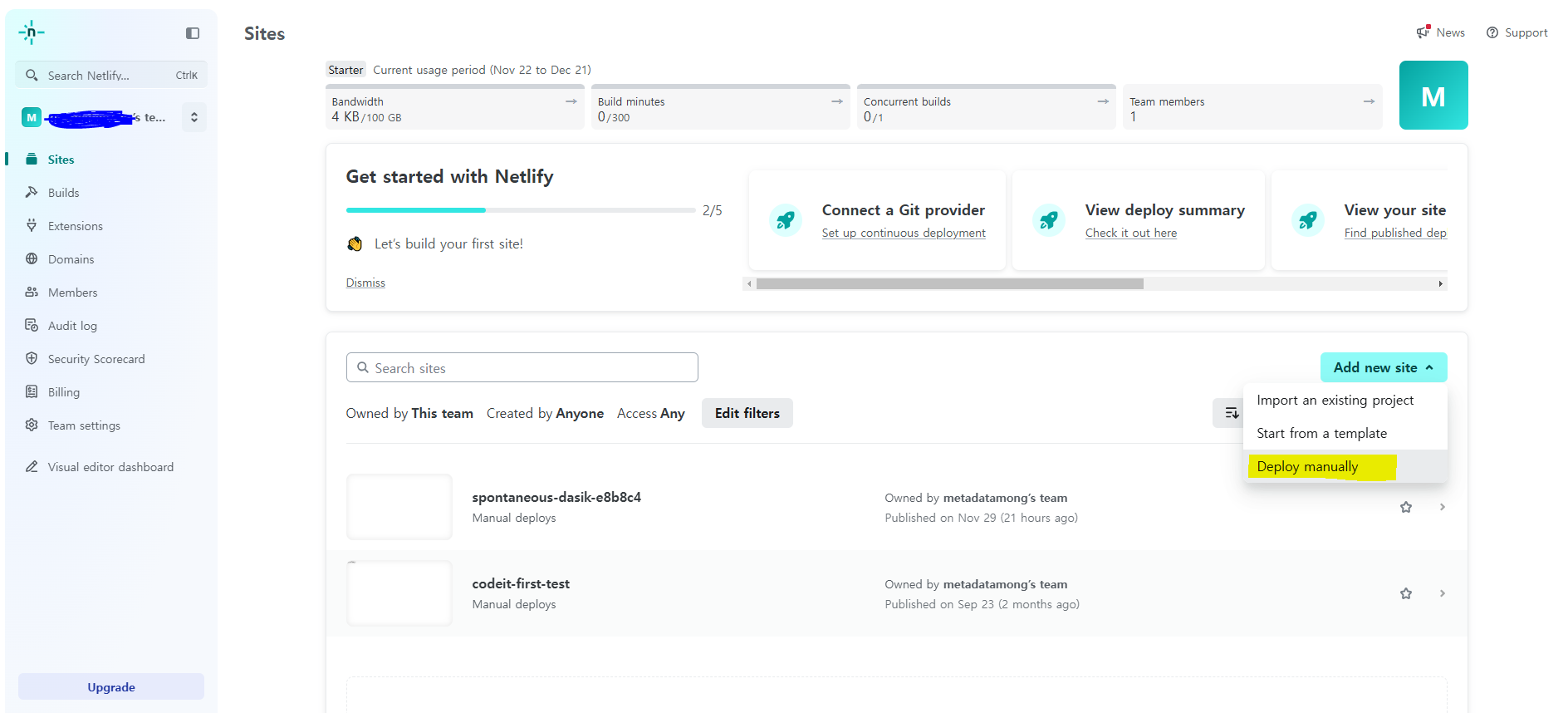Click the Audit log icon

click(x=32, y=325)
